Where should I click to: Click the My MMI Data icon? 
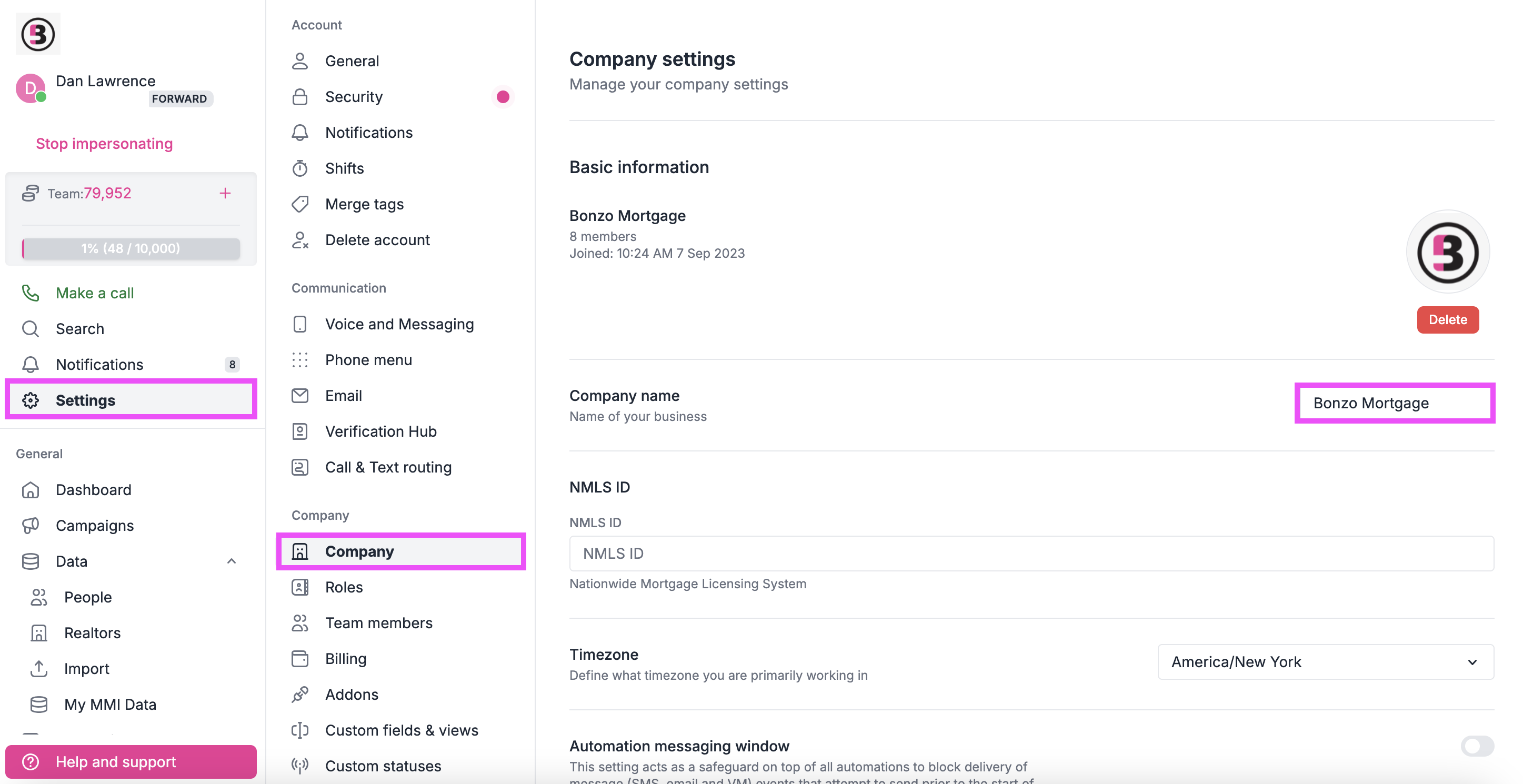38,704
